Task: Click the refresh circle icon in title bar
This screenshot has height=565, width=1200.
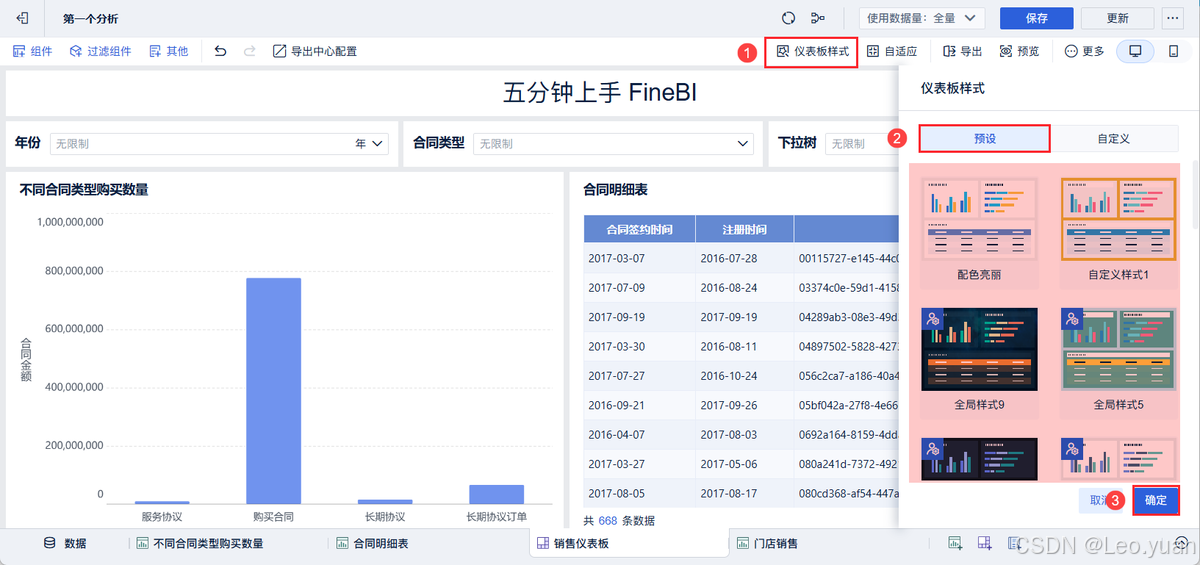Action: [788, 18]
